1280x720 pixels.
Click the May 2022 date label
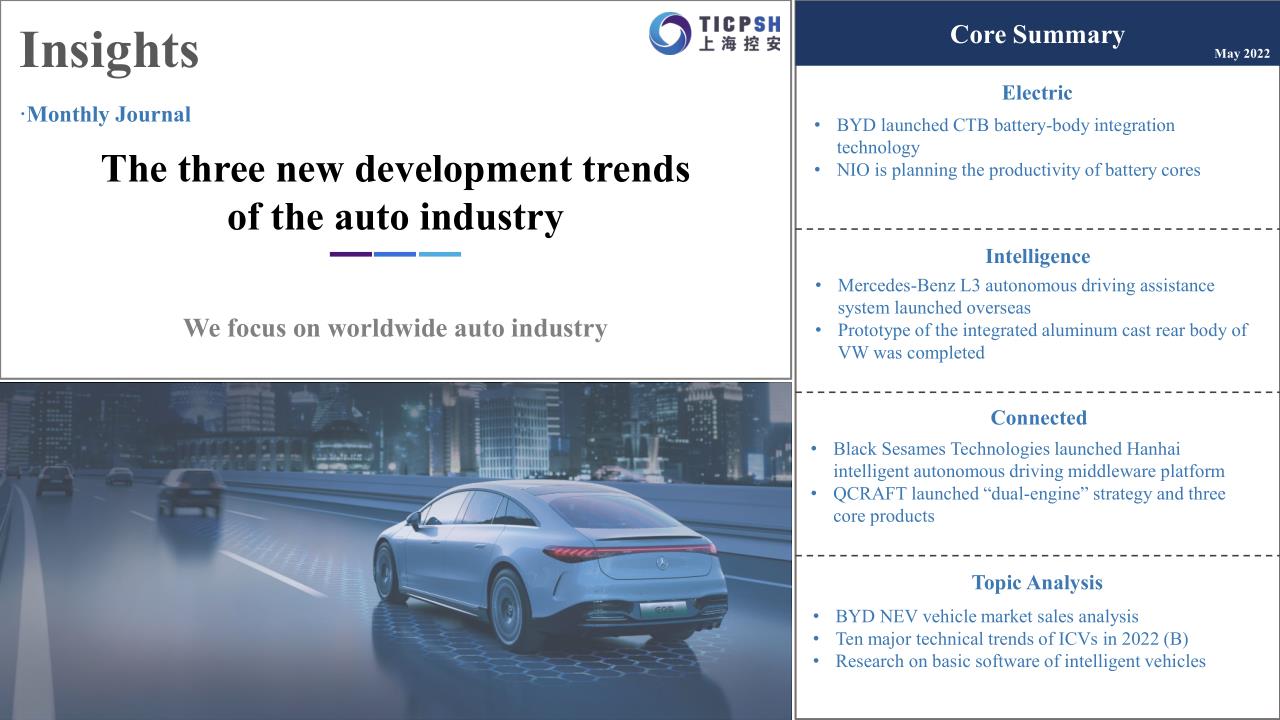pyautogui.click(x=1241, y=54)
